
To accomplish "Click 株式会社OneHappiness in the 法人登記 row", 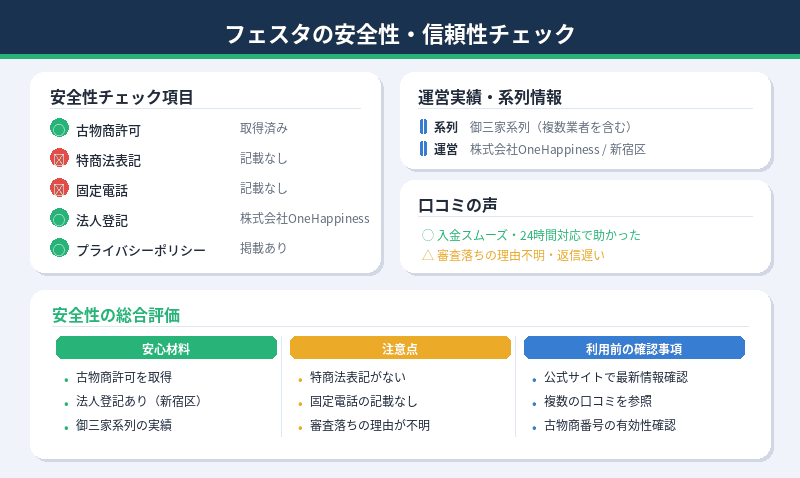I will click(305, 218).
